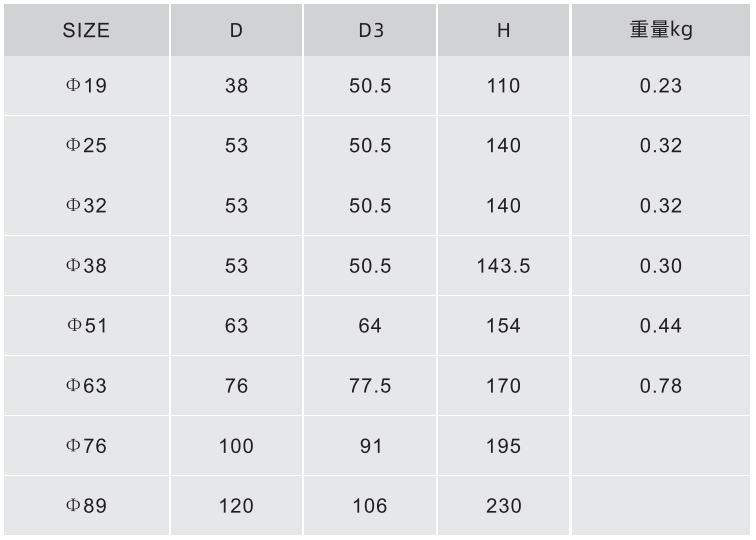This screenshot has height=540, width=756.
Task: Click the 0.44 weight value
Action: click(x=661, y=325)
